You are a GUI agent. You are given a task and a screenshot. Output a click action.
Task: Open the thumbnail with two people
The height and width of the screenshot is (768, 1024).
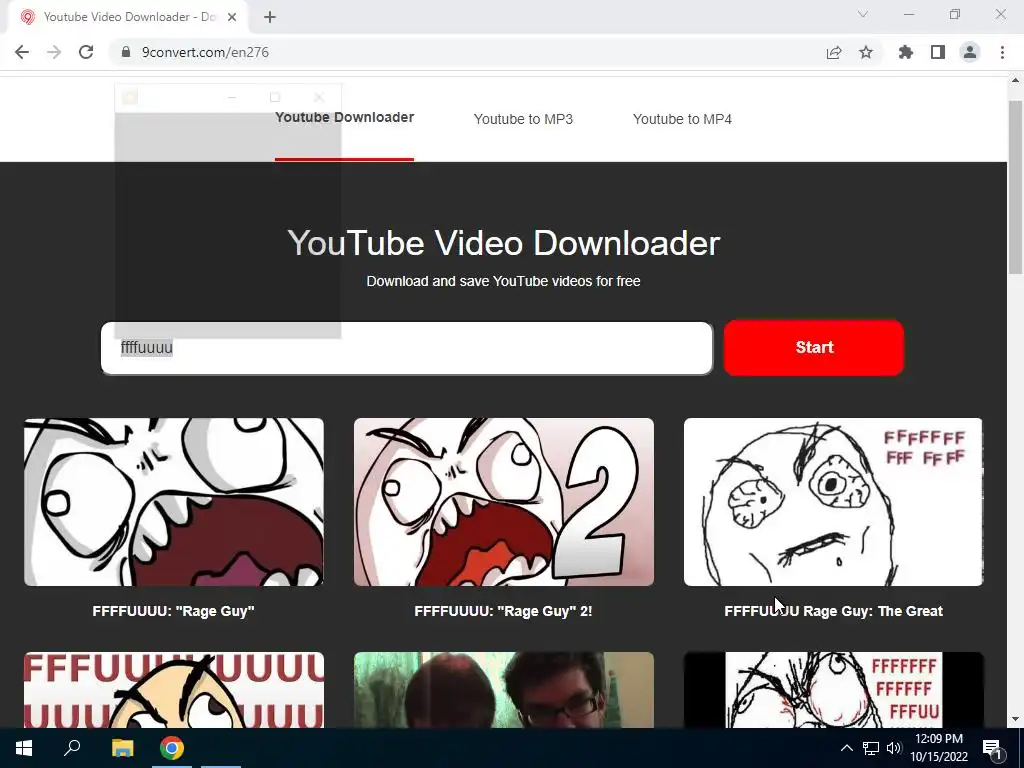[x=504, y=690]
